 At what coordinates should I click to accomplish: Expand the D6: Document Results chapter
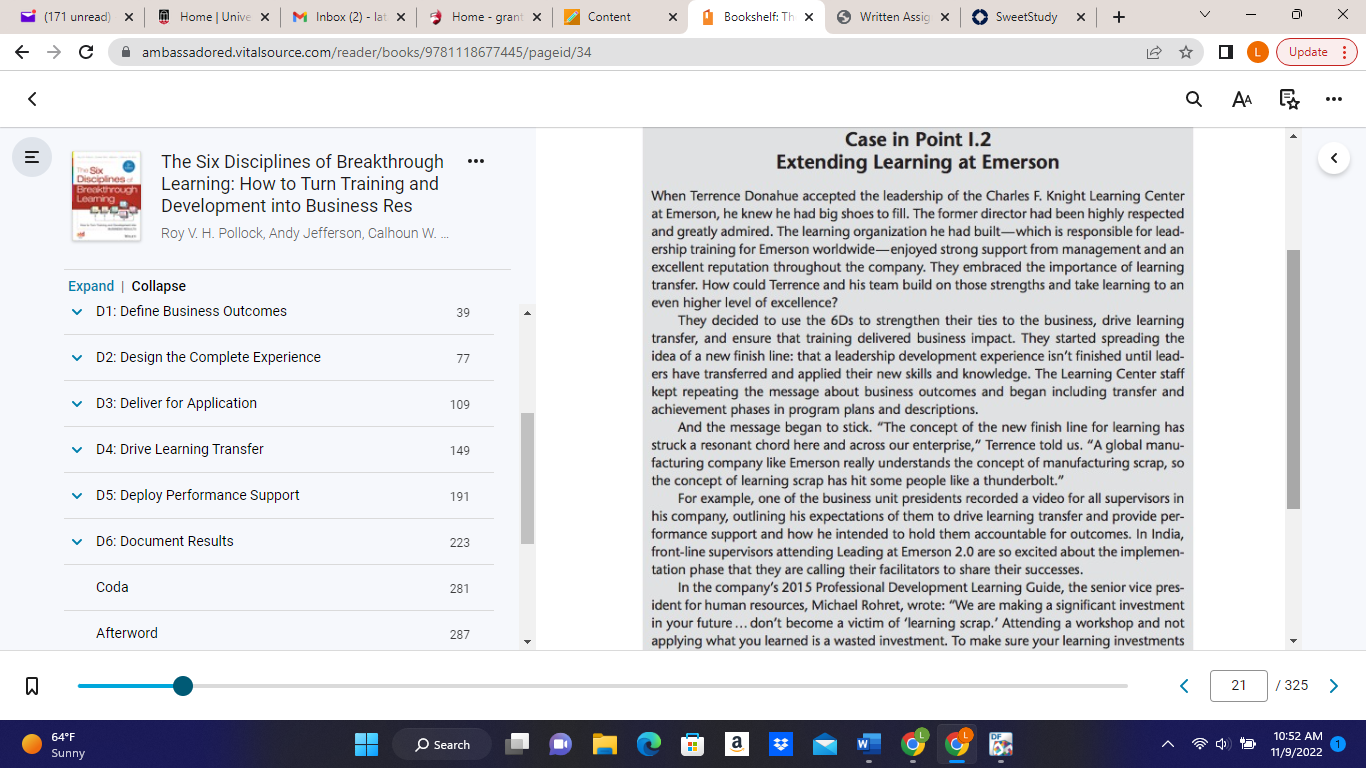click(77, 542)
